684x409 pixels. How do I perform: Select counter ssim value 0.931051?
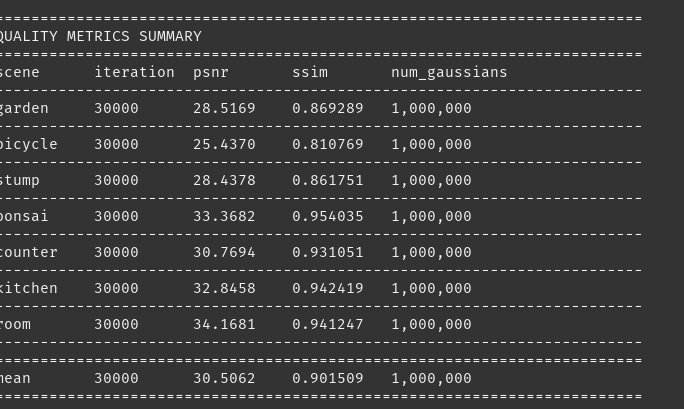point(328,252)
